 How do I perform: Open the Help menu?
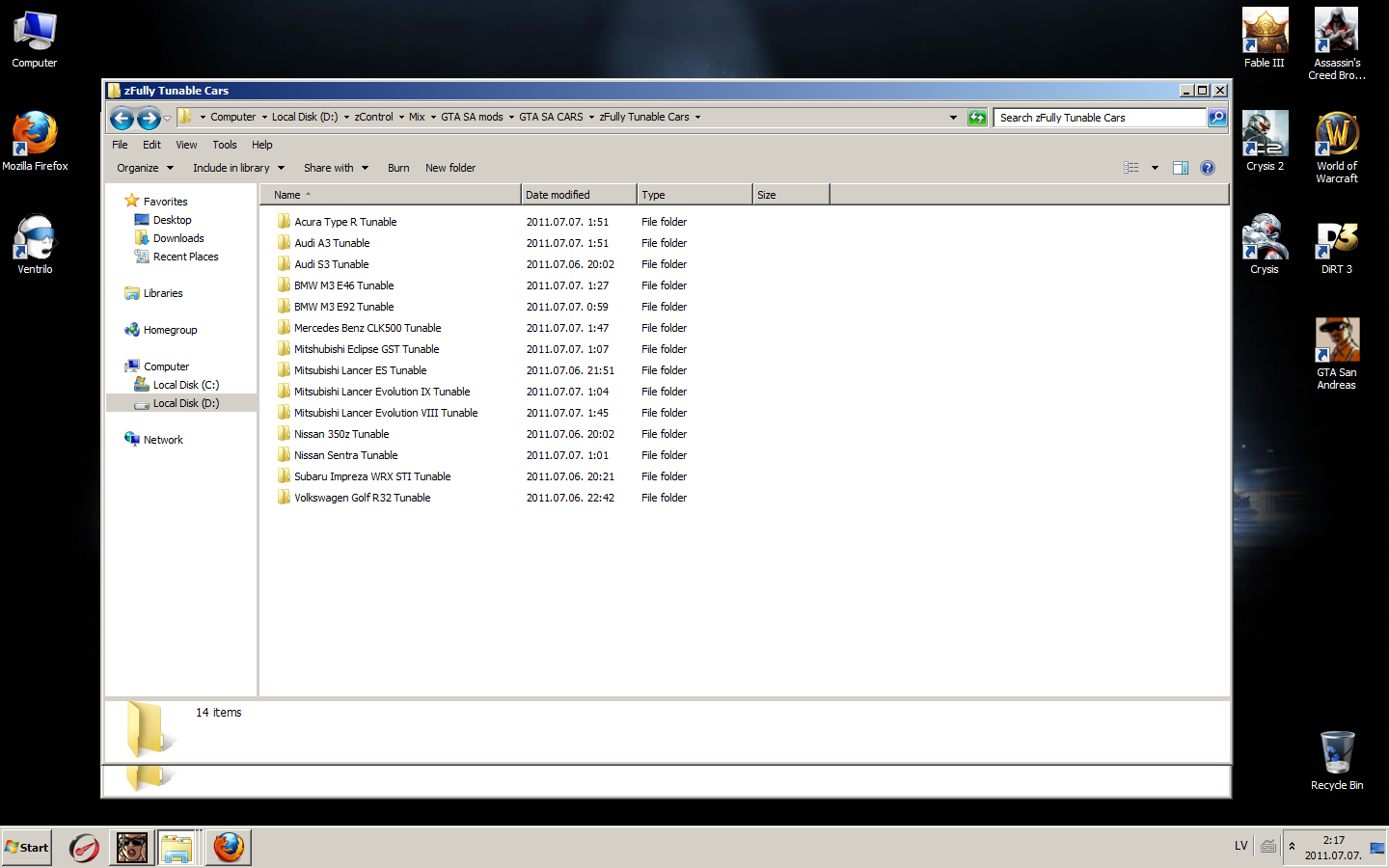[262, 145]
